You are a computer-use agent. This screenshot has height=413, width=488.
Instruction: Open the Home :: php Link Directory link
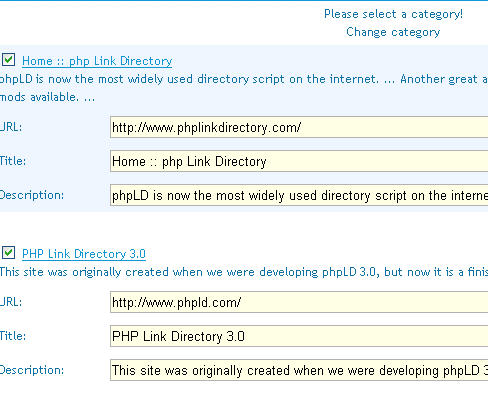click(97, 61)
